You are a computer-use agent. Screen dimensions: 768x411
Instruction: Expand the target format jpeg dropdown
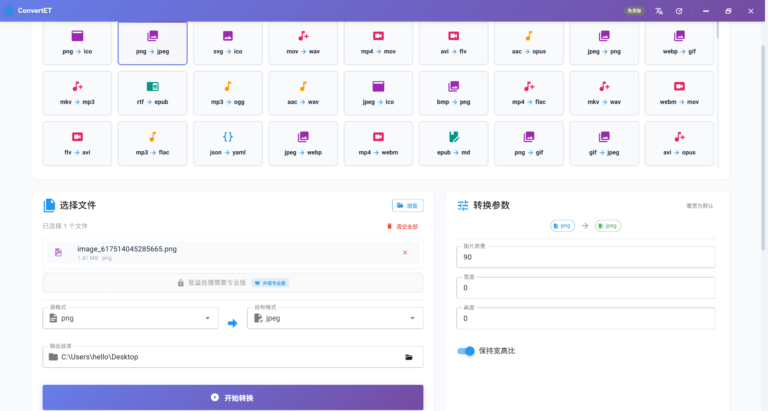click(x=335, y=318)
